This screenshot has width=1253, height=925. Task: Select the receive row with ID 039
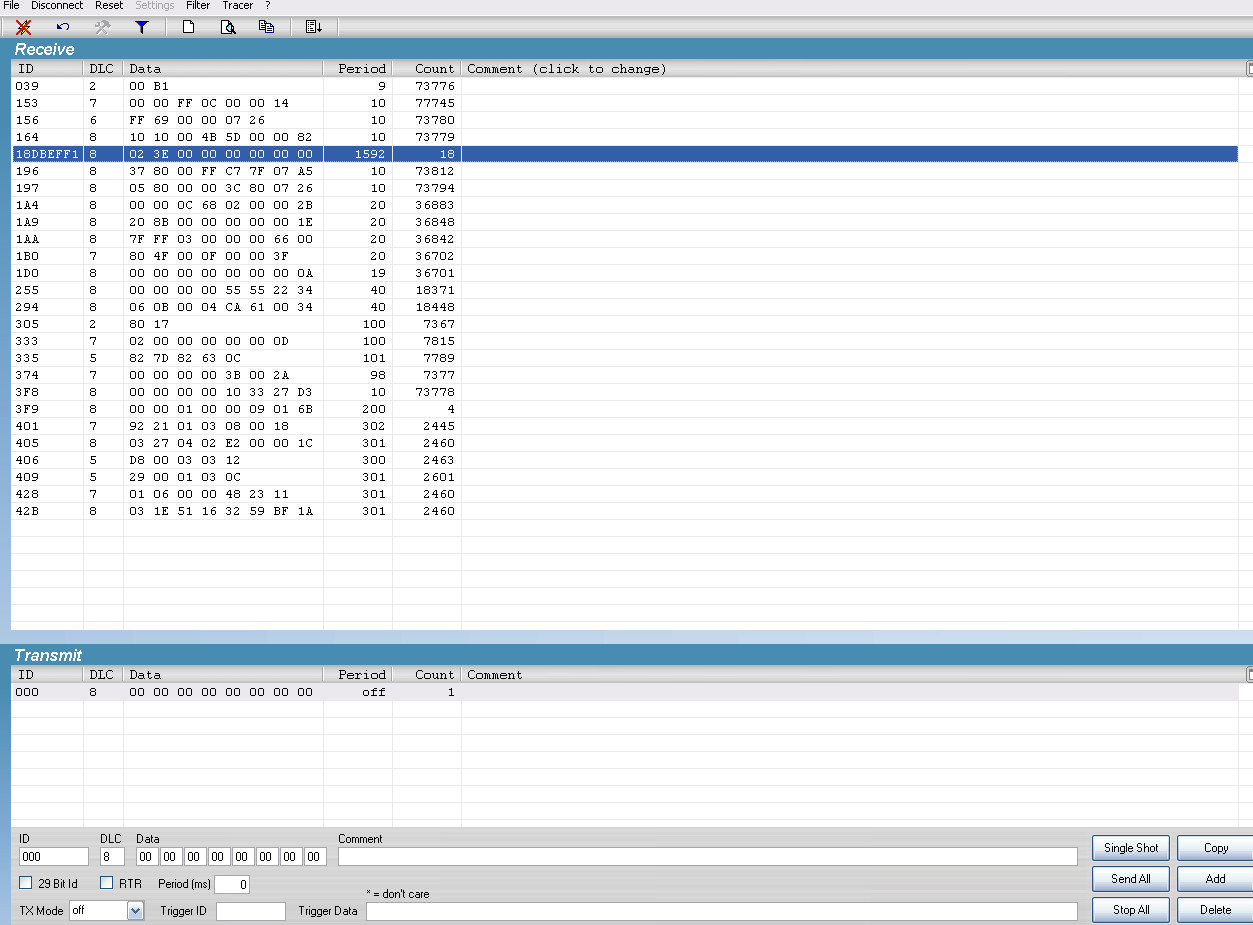tap(625, 86)
